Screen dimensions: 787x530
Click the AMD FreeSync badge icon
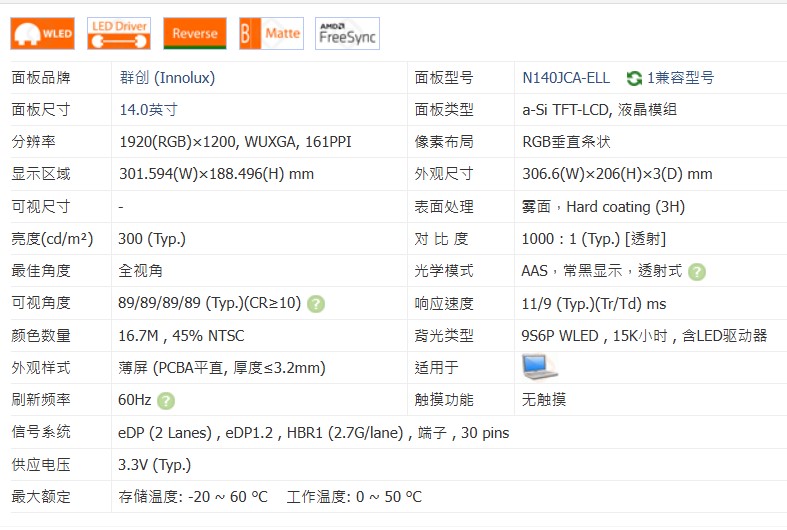point(347,34)
